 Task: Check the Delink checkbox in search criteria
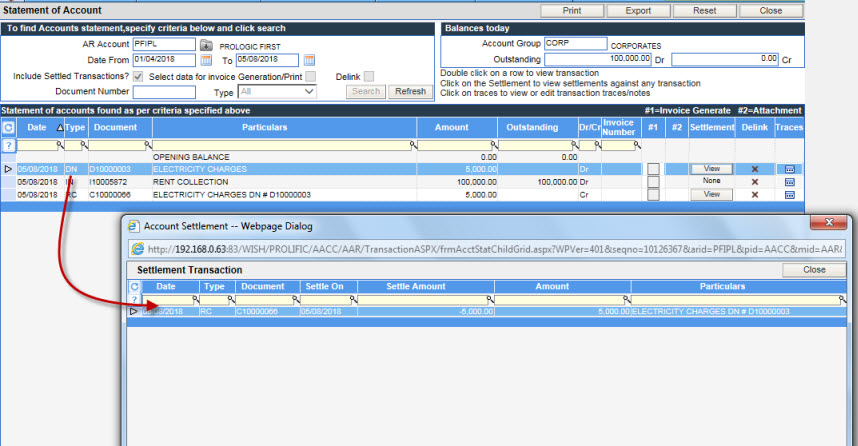(369, 77)
